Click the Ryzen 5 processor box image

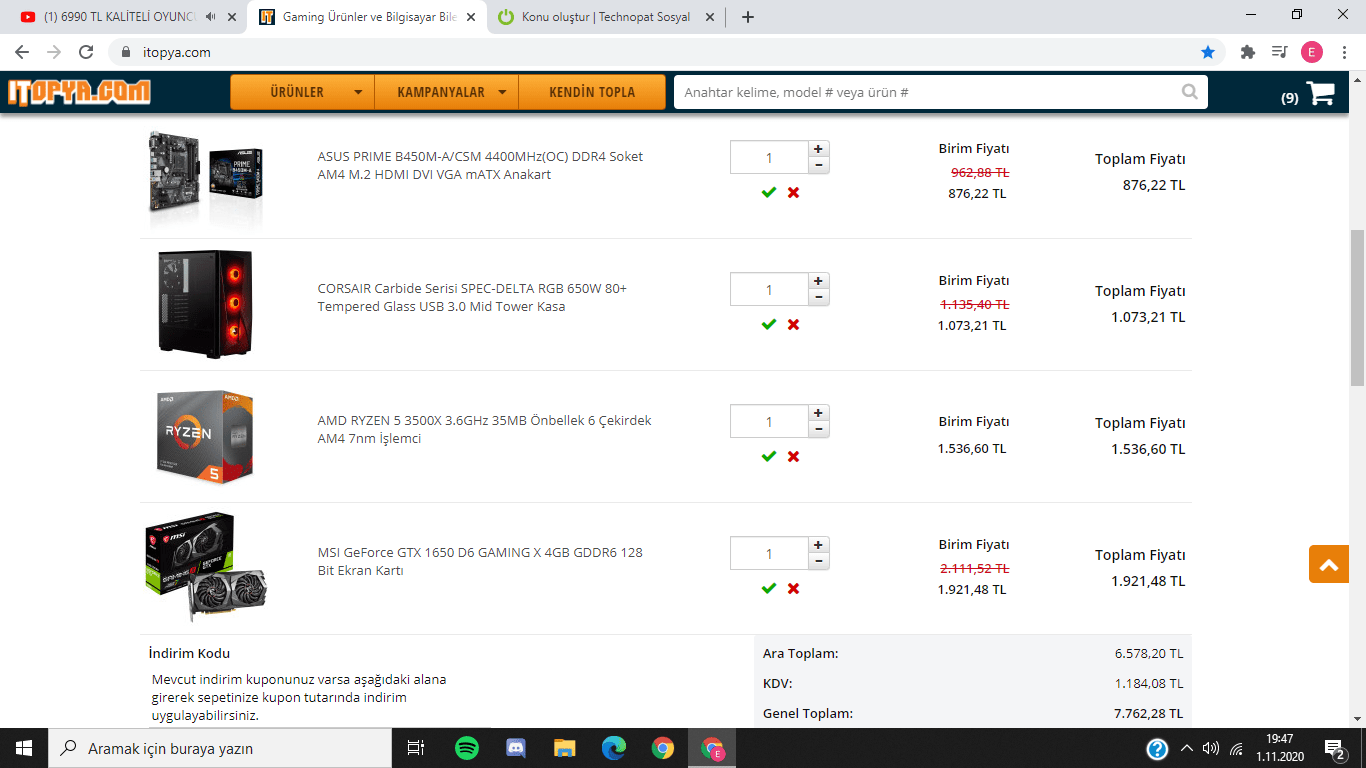click(205, 437)
